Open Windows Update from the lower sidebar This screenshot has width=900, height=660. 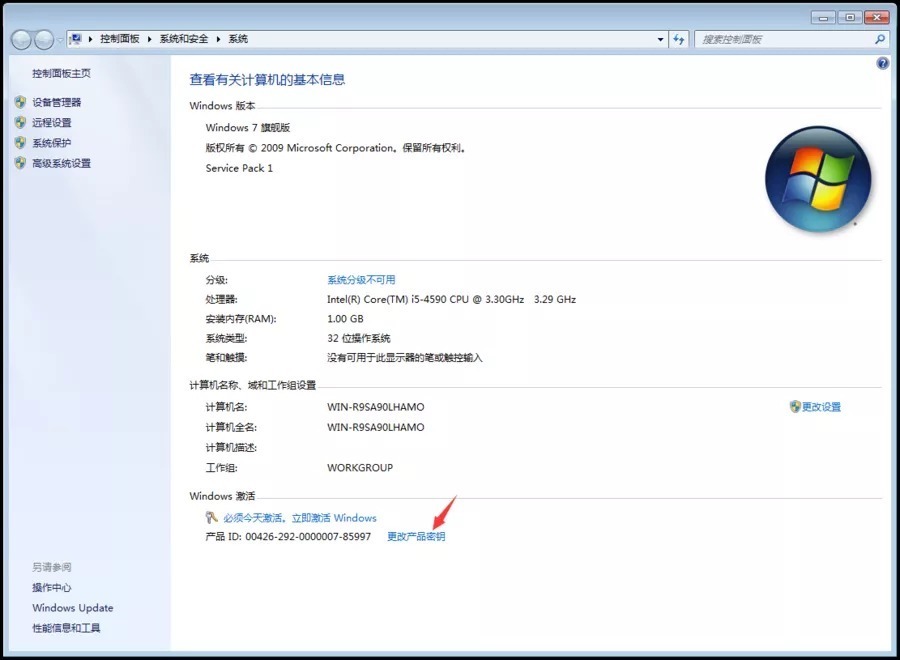click(x=72, y=608)
